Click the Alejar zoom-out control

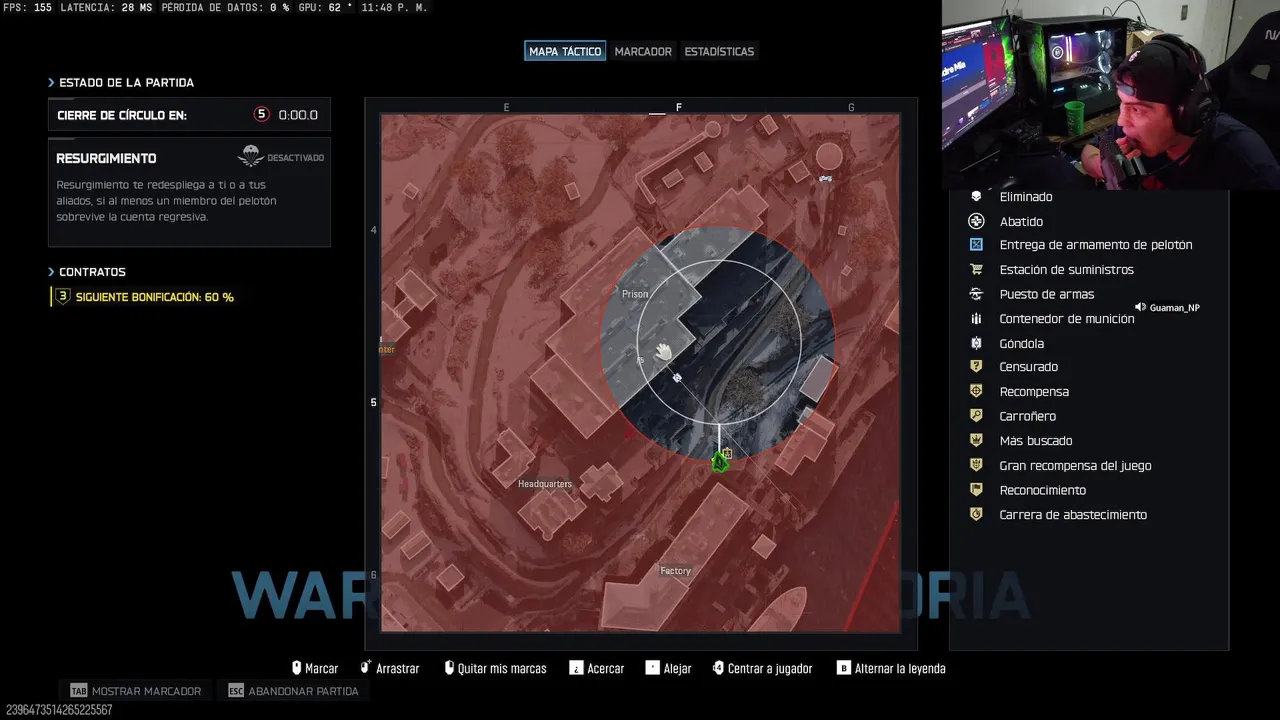pos(668,668)
